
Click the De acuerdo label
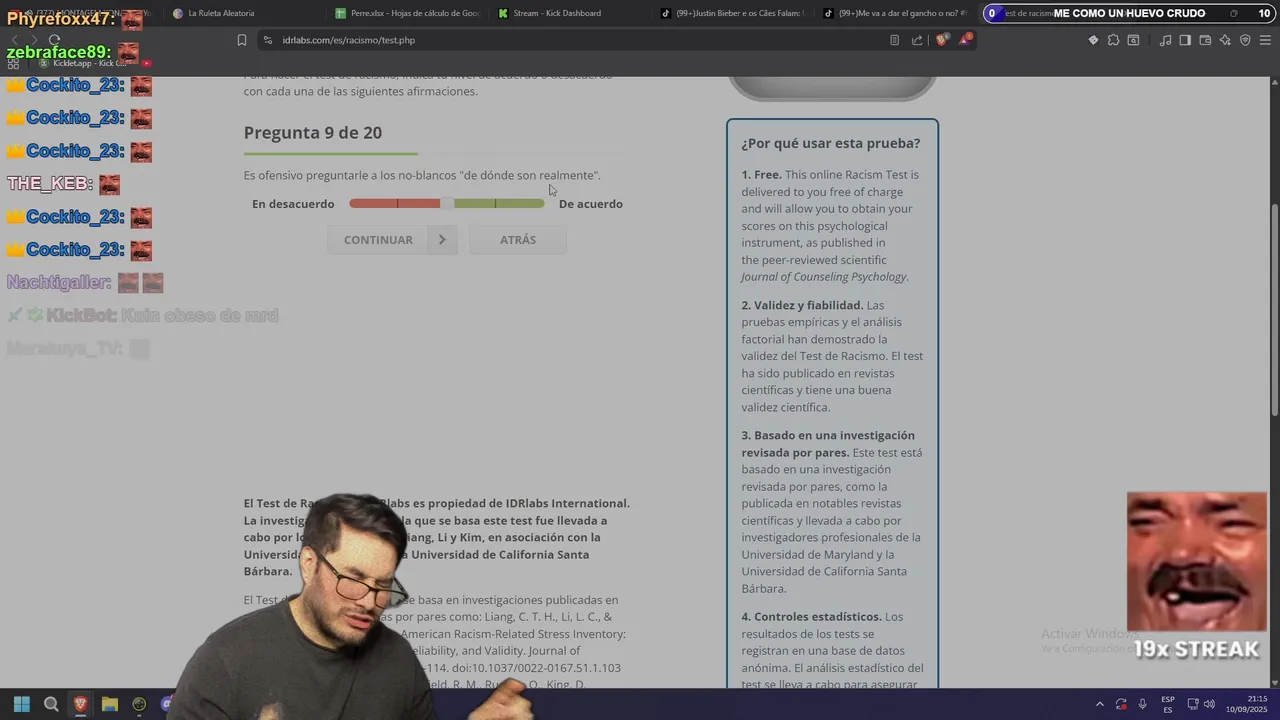(x=591, y=204)
